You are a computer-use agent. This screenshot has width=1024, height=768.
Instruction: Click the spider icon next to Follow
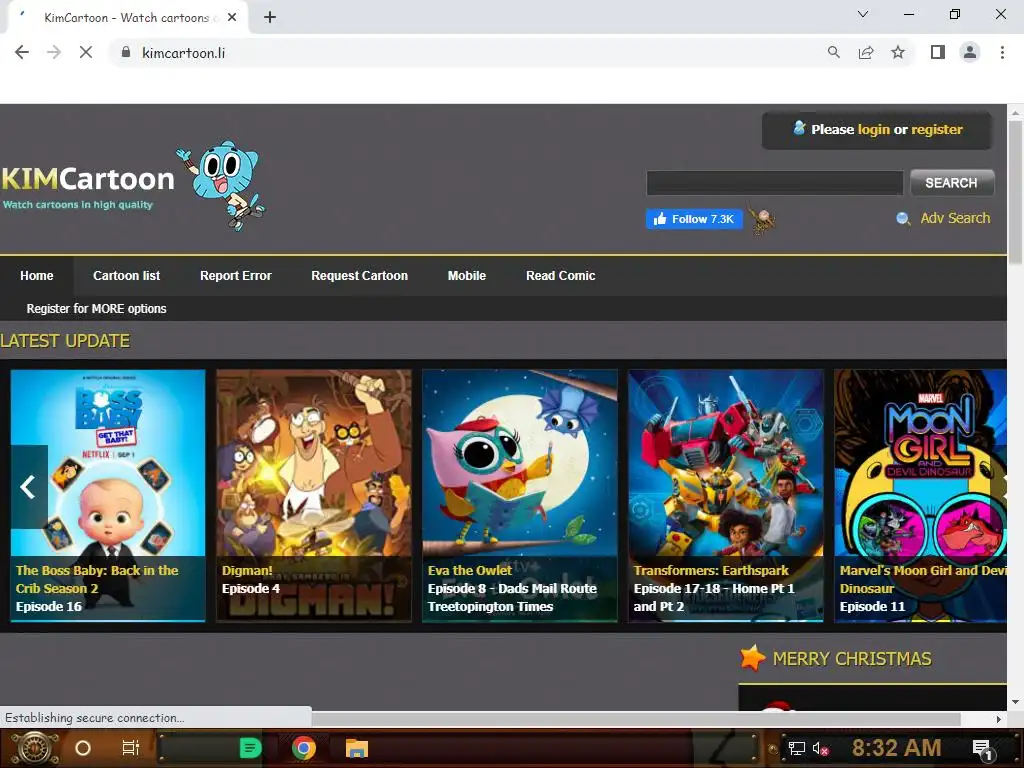(x=761, y=221)
